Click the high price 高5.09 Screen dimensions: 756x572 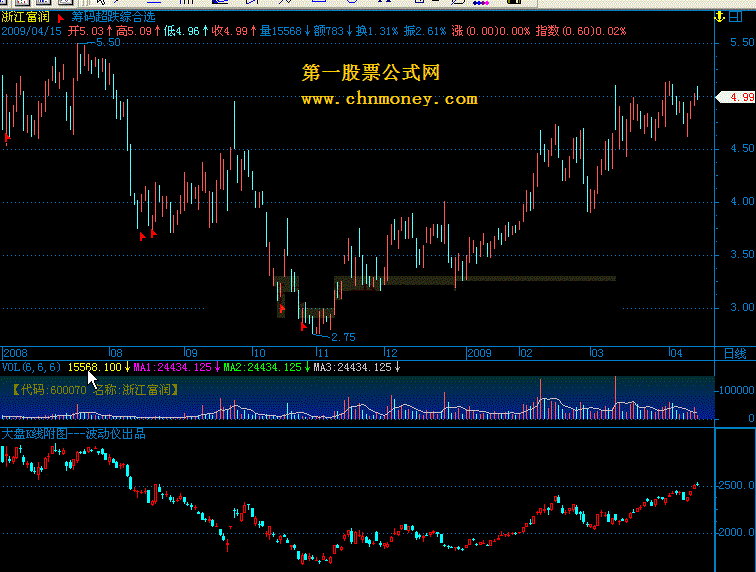(x=134, y=31)
